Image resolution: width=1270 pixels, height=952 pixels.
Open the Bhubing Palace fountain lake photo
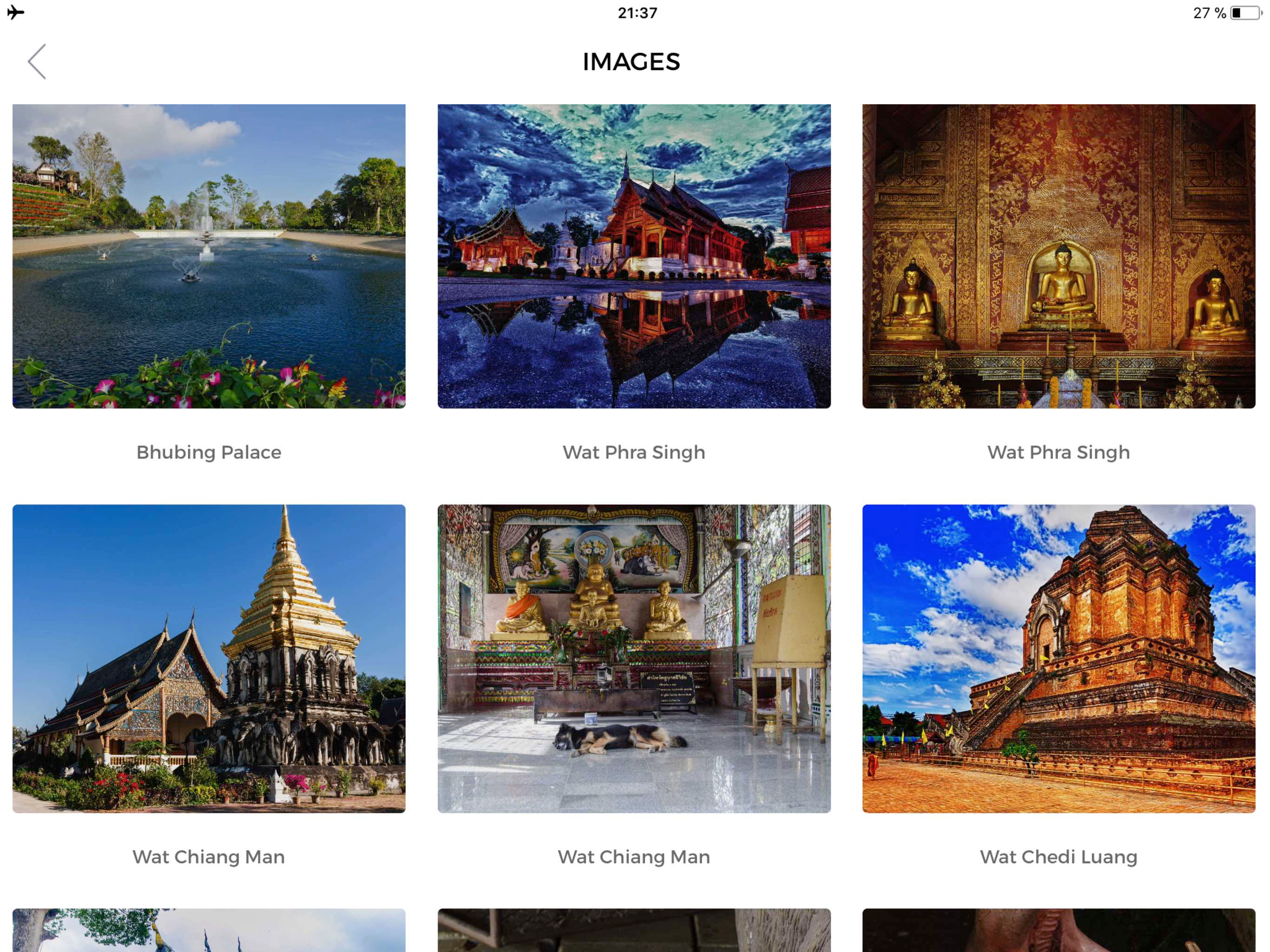pyautogui.click(x=209, y=256)
